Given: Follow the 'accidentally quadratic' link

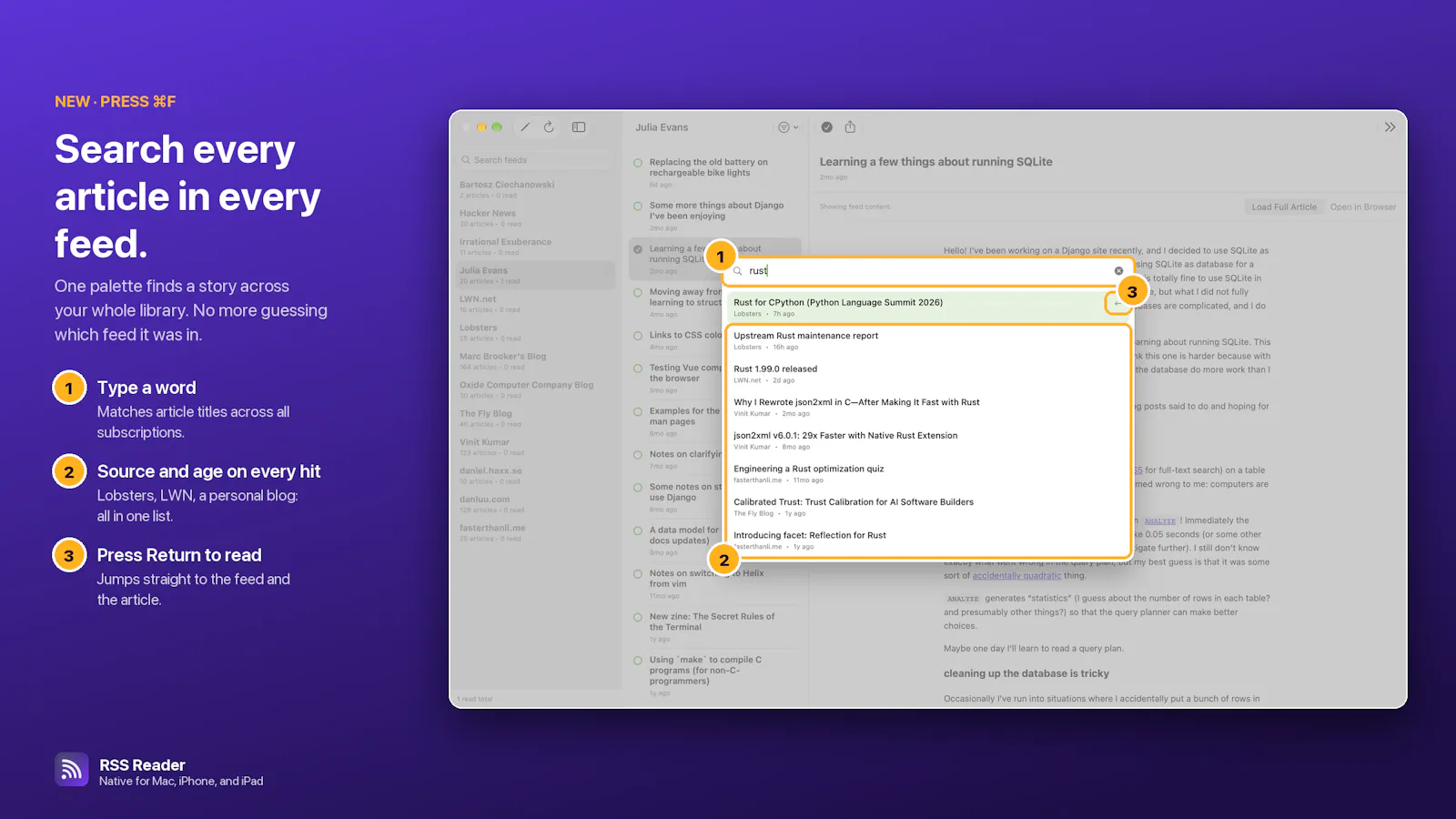Looking at the screenshot, I should click(x=1016, y=575).
